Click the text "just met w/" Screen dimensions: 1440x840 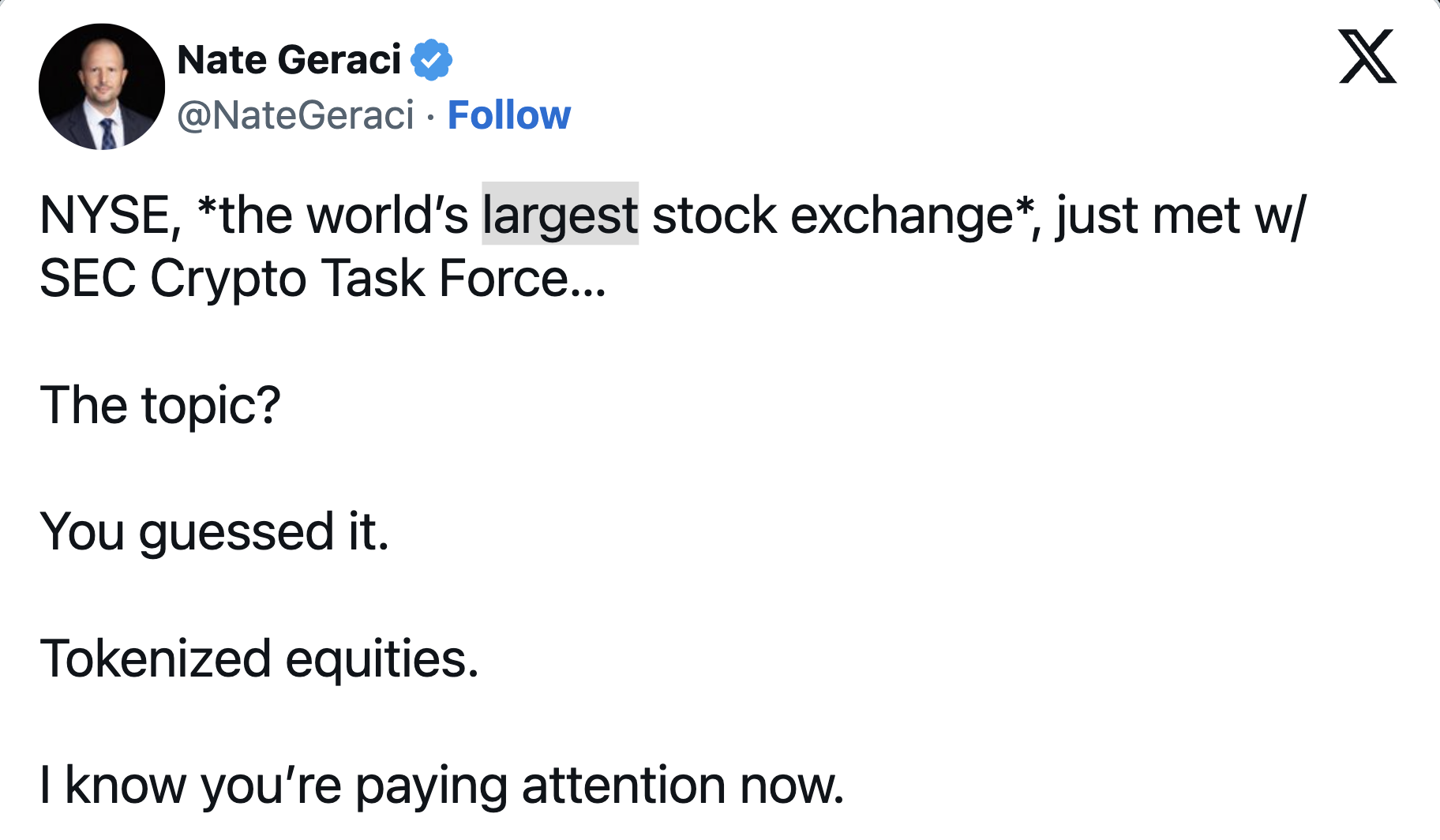[x=1182, y=215]
